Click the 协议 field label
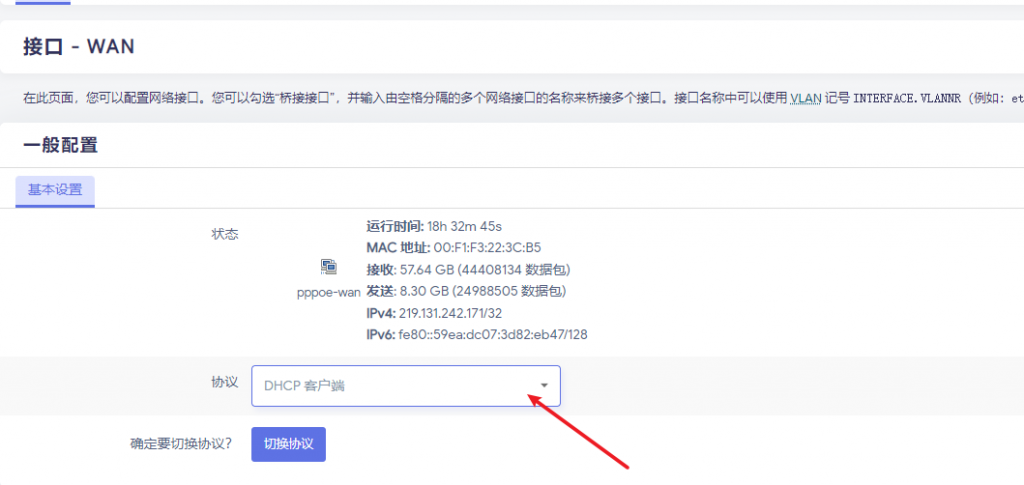 [x=224, y=383]
